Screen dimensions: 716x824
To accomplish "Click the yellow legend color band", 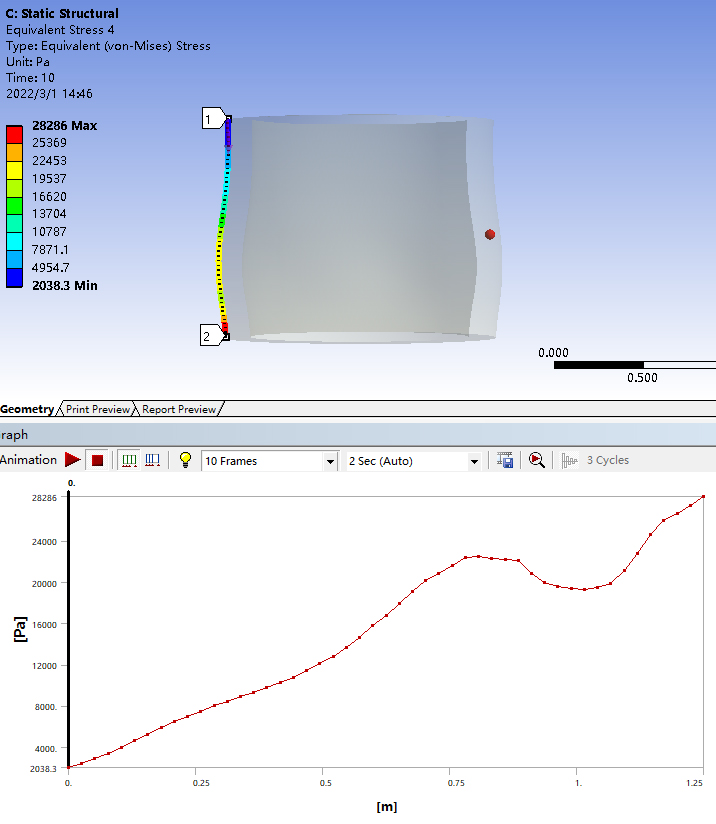I will [14, 170].
